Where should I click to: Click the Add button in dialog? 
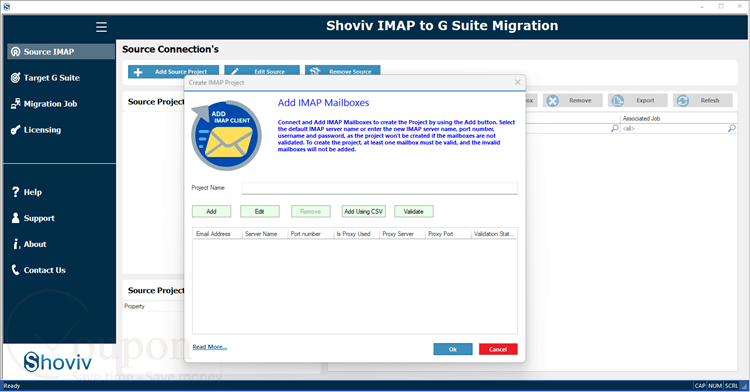[x=211, y=211]
